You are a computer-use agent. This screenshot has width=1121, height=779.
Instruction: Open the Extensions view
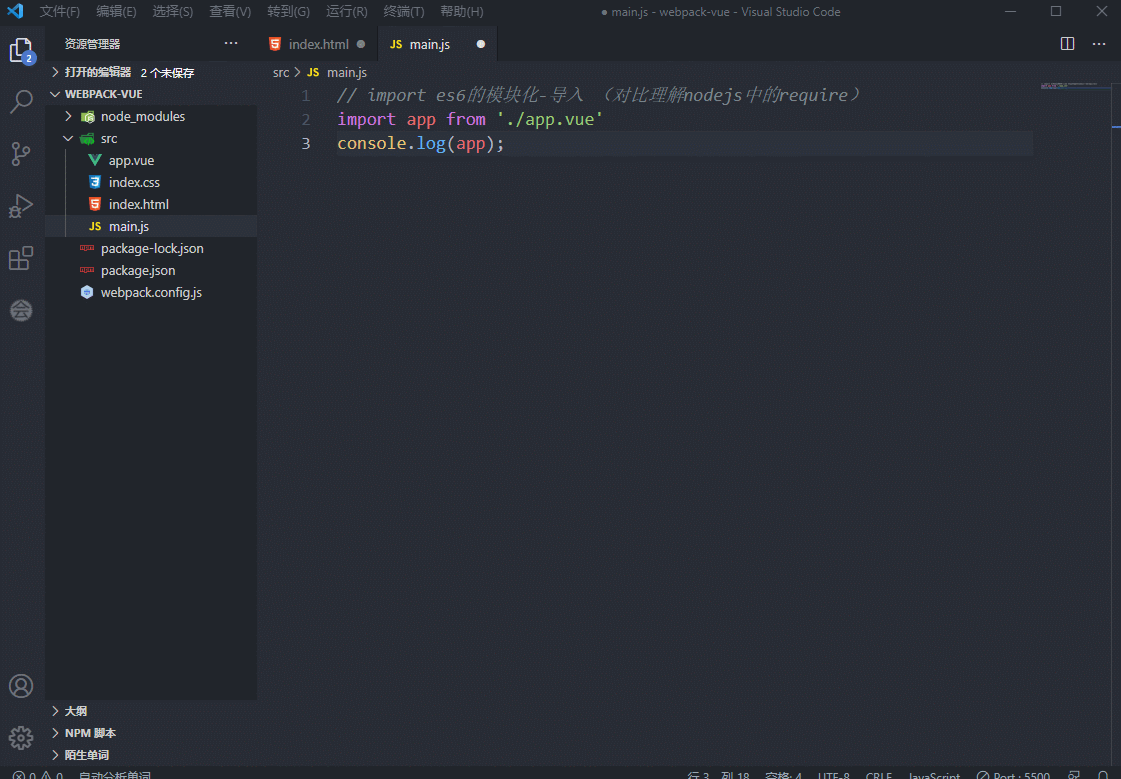21,259
